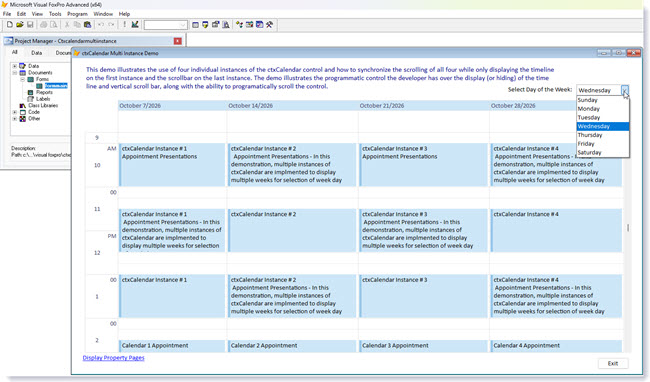Open the Command Window toolbar icon
Image resolution: width=650 pixels, height=382 pixels.
195,25
